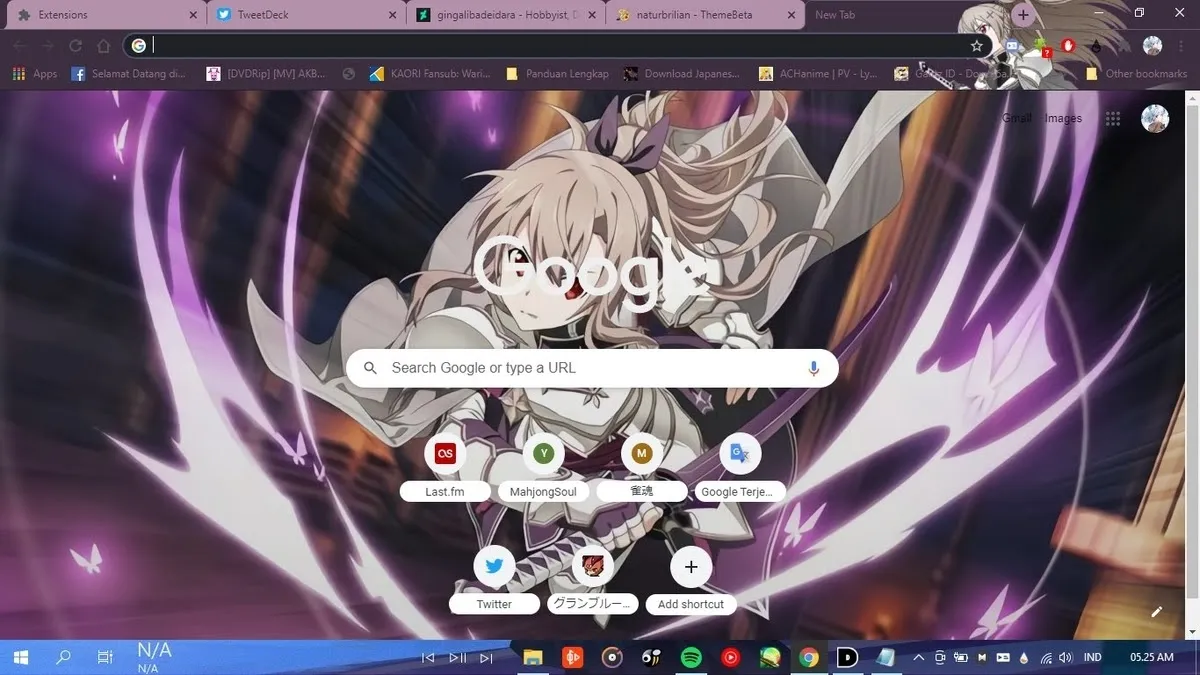This screenshot has width=1200, height=675.
Task: Skip to next track on taskbar
Action: point(486,657)
